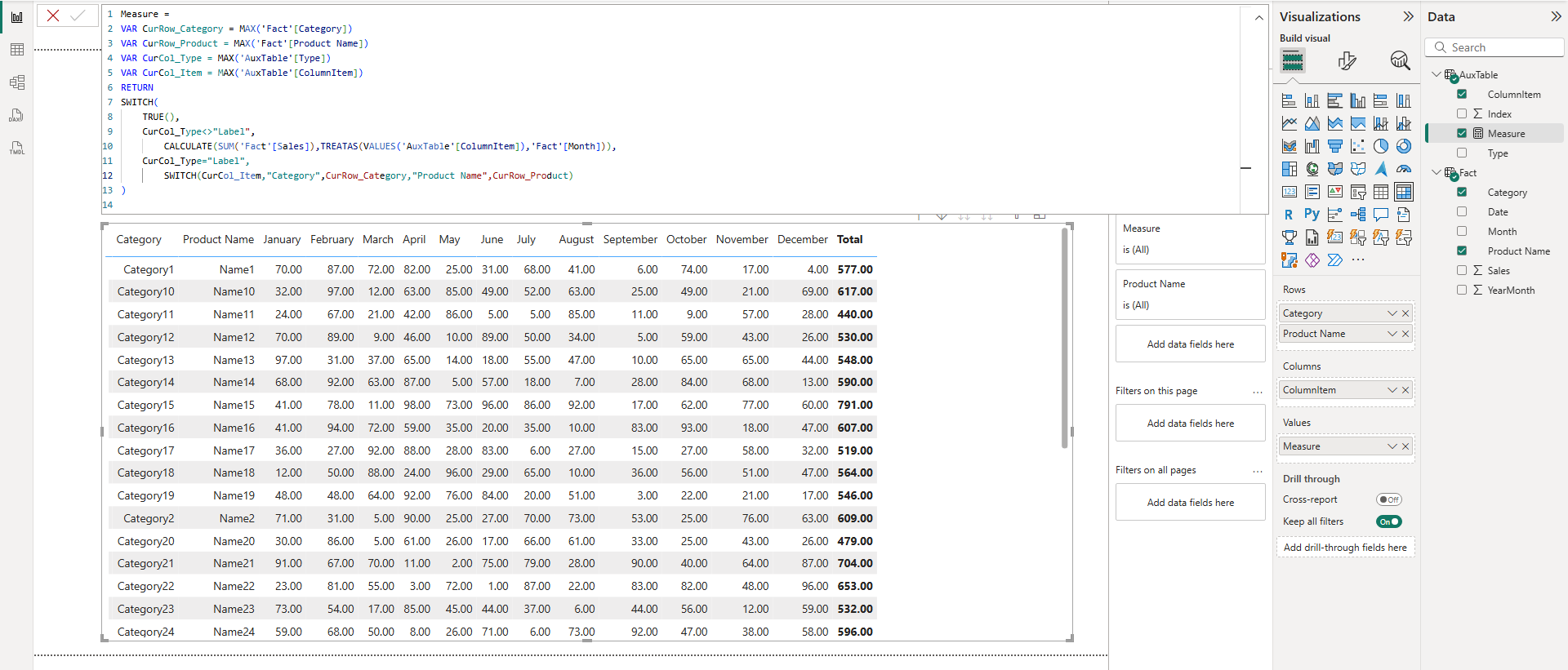Open Report view in left sidebar

16,17
